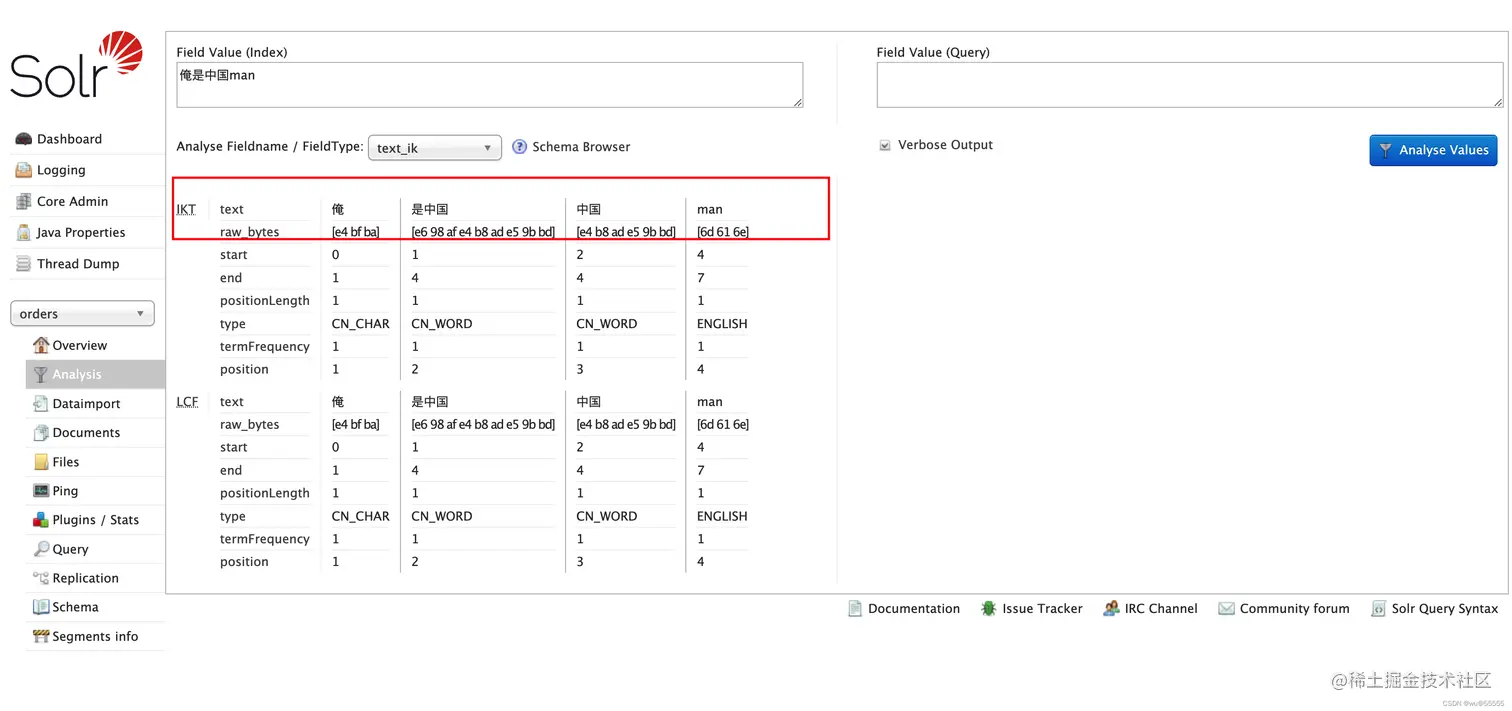Screen dimensions: 1512x711
Task: Open the Solr Query Syntax link
Action: pyautogui.click(x=1445, y=608)
